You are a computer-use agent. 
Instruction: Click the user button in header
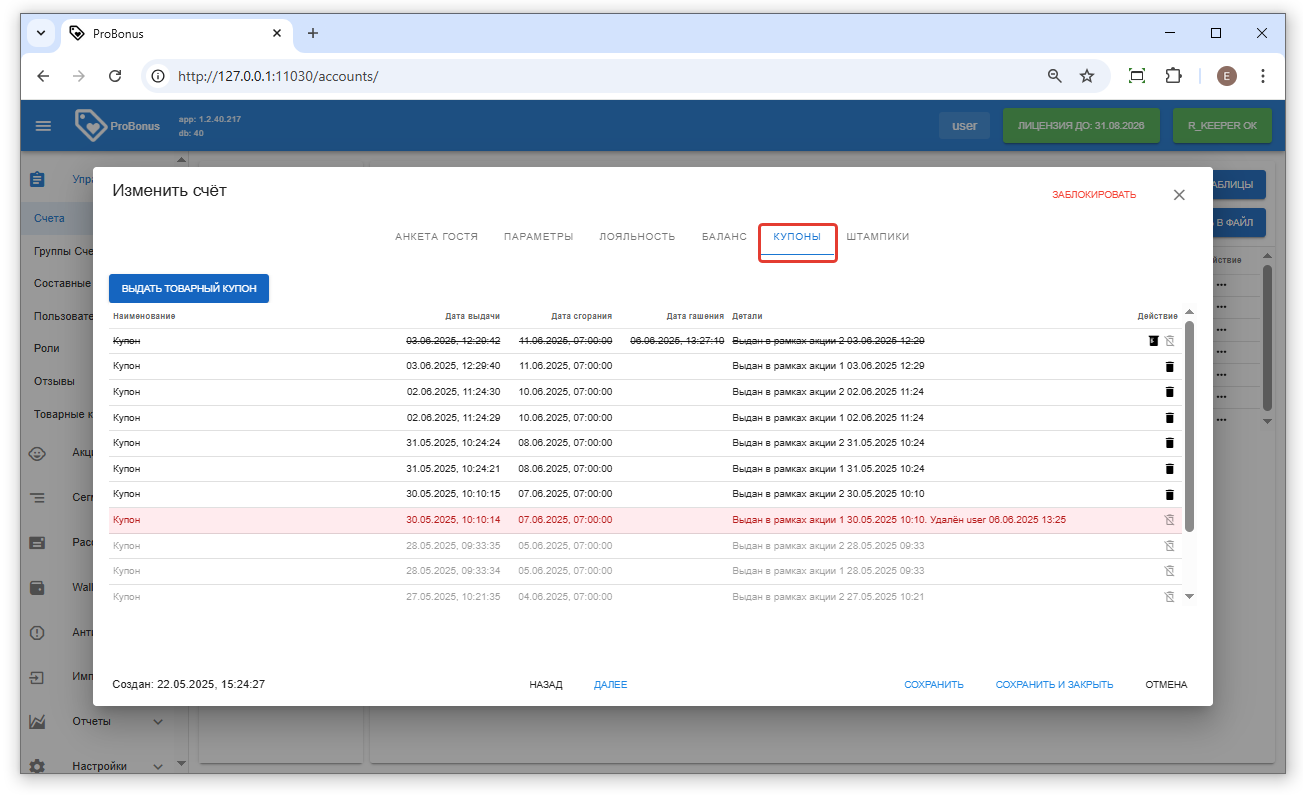pyautogui.click(x=964, y=126)
